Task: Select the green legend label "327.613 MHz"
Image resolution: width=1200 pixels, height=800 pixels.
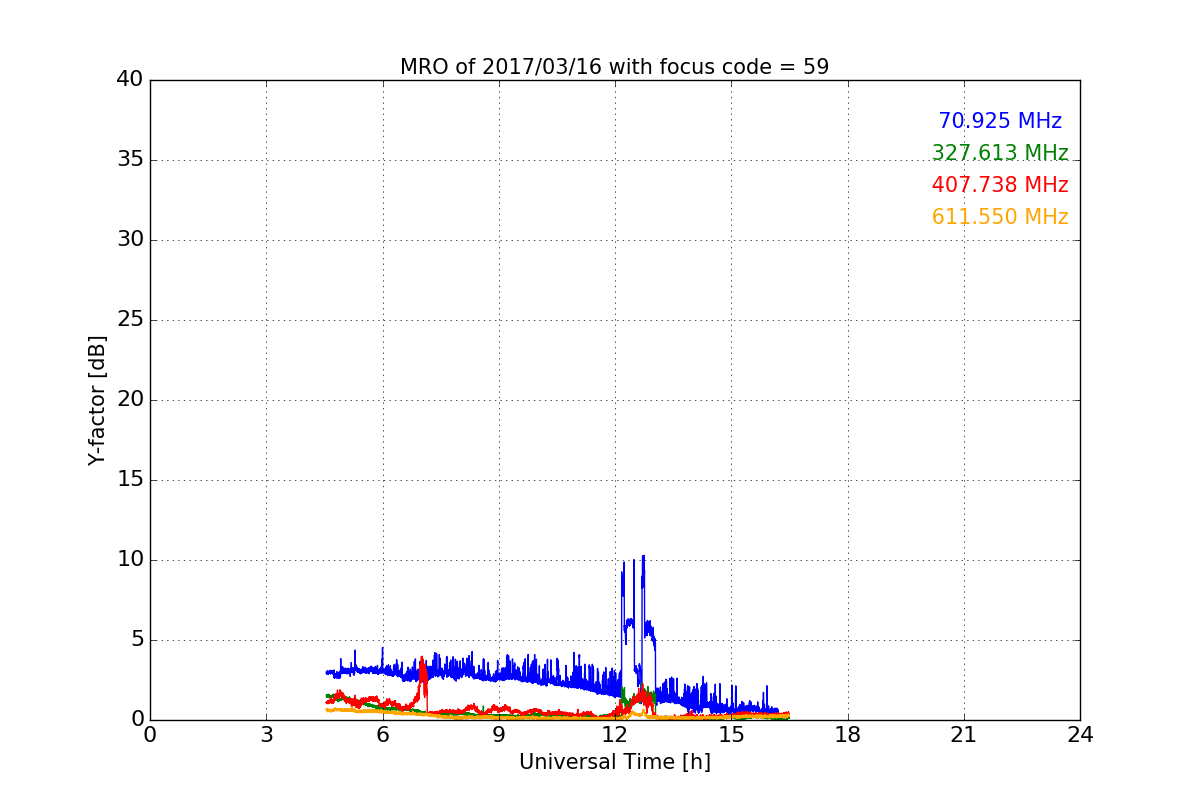Action: tap(1000, 153)
